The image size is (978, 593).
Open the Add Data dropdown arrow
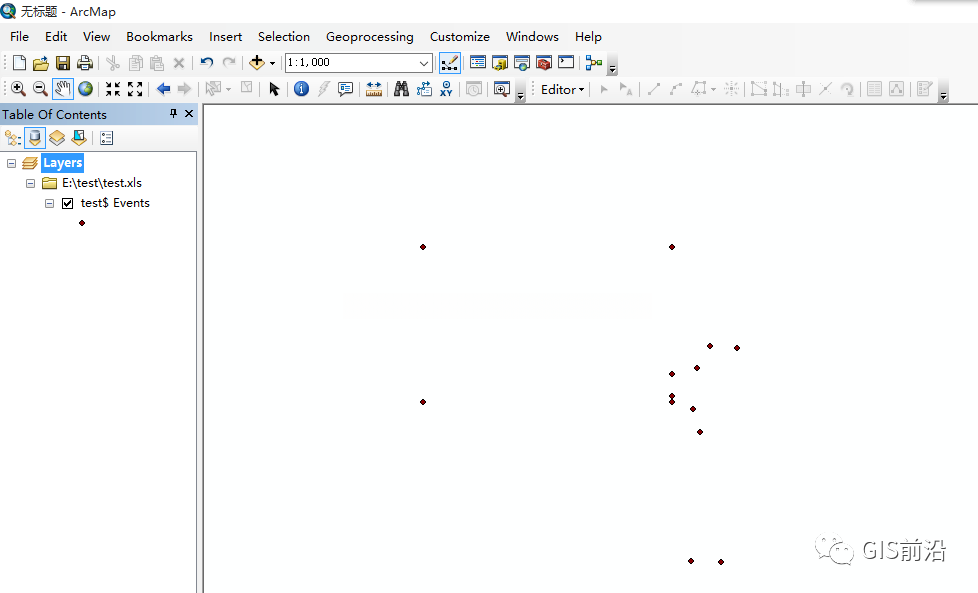[273, 63]
